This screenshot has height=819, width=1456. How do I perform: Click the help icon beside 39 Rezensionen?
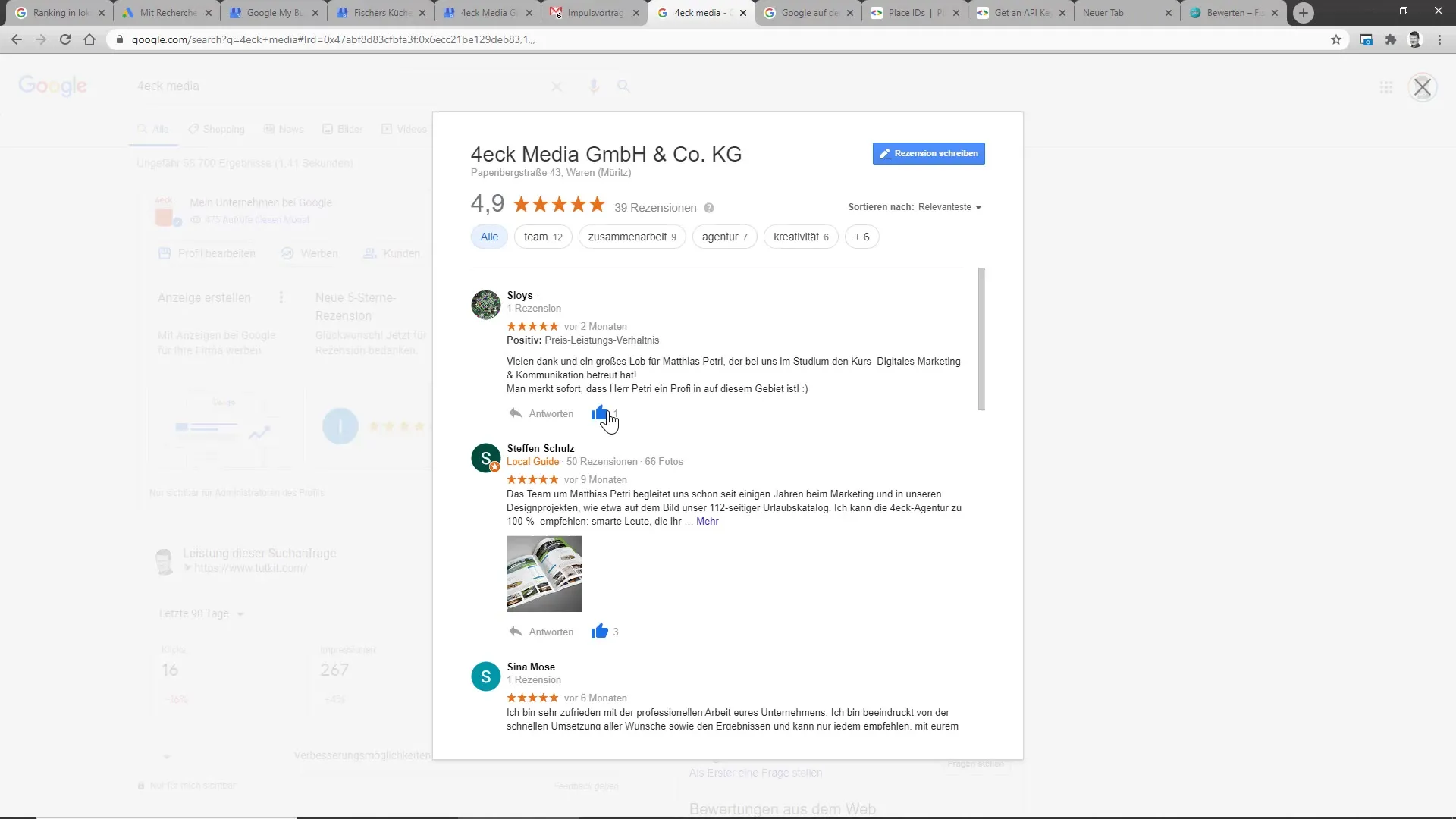pyautogui.click(x=709, y=208)
